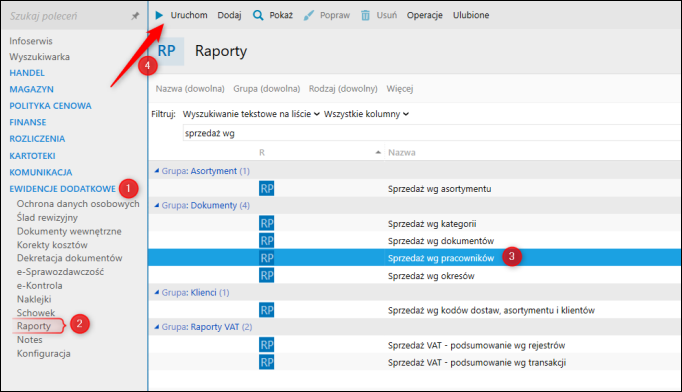Click the Pokaż toolbar button
Image resolution: width=682 pixels, height=392 pixels.
281,15
